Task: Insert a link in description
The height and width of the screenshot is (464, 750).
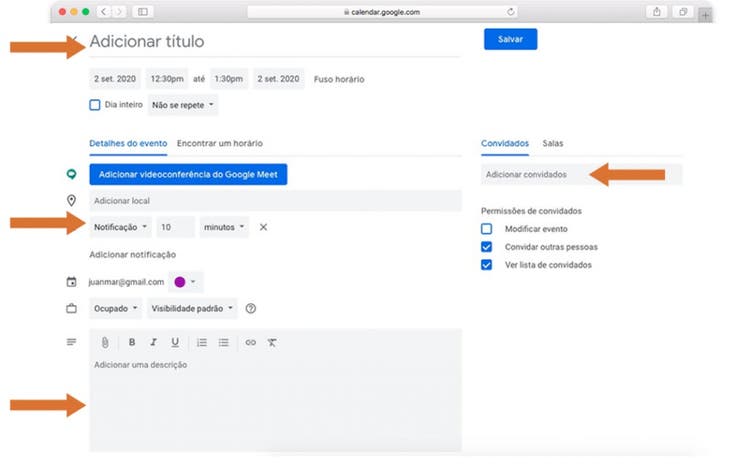Action: pyautogui.click(x=251, y=342)
